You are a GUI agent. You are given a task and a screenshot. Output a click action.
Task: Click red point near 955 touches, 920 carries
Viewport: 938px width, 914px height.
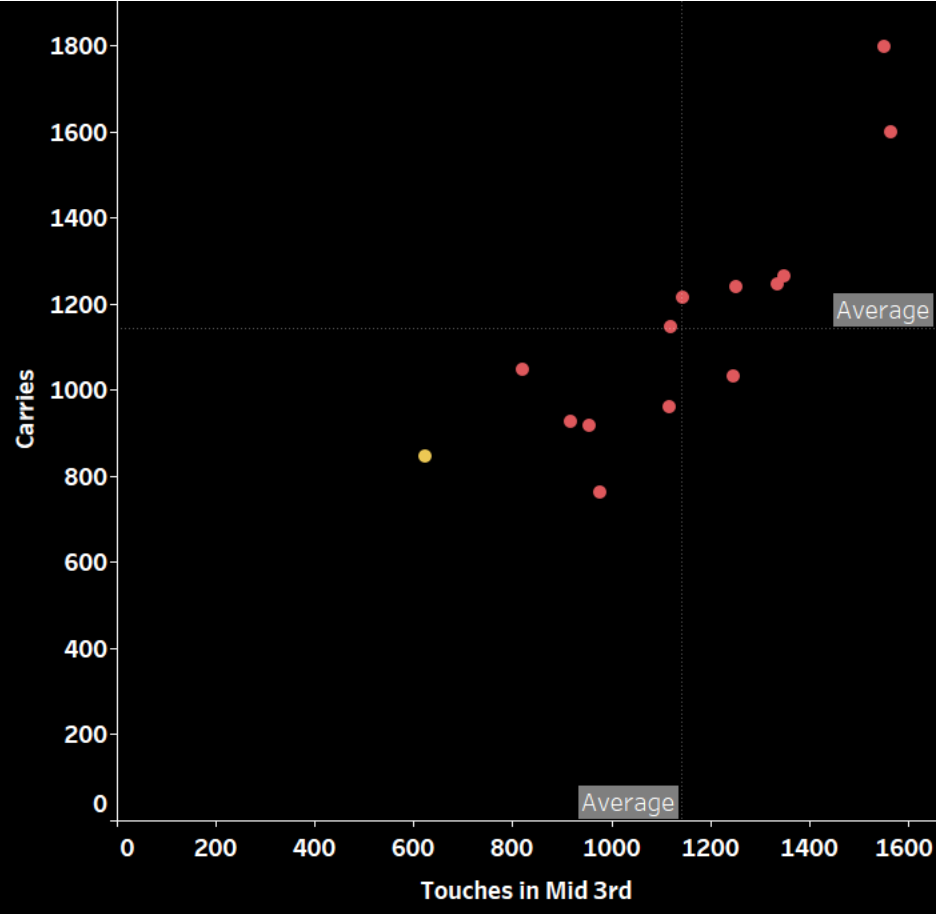point(589,426)
